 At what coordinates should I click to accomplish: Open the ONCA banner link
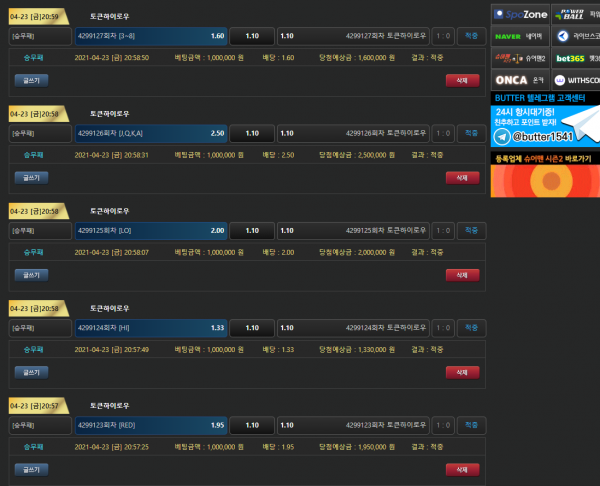[x=520, y=78]
